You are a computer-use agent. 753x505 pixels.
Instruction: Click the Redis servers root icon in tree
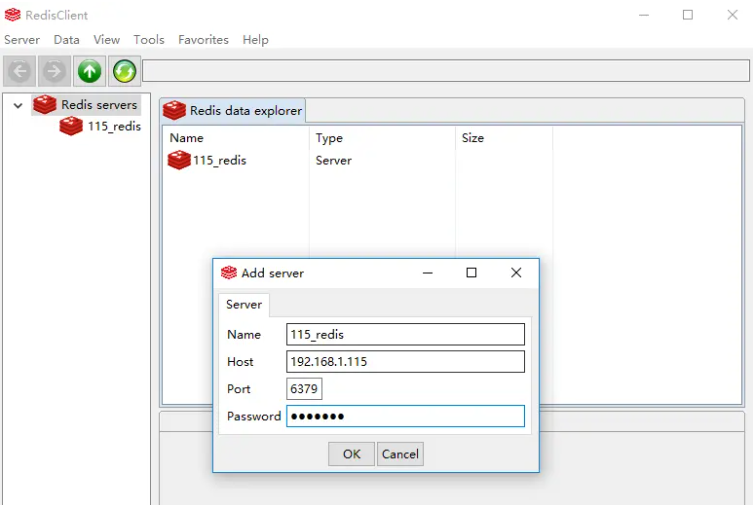[x=45, y=105]
